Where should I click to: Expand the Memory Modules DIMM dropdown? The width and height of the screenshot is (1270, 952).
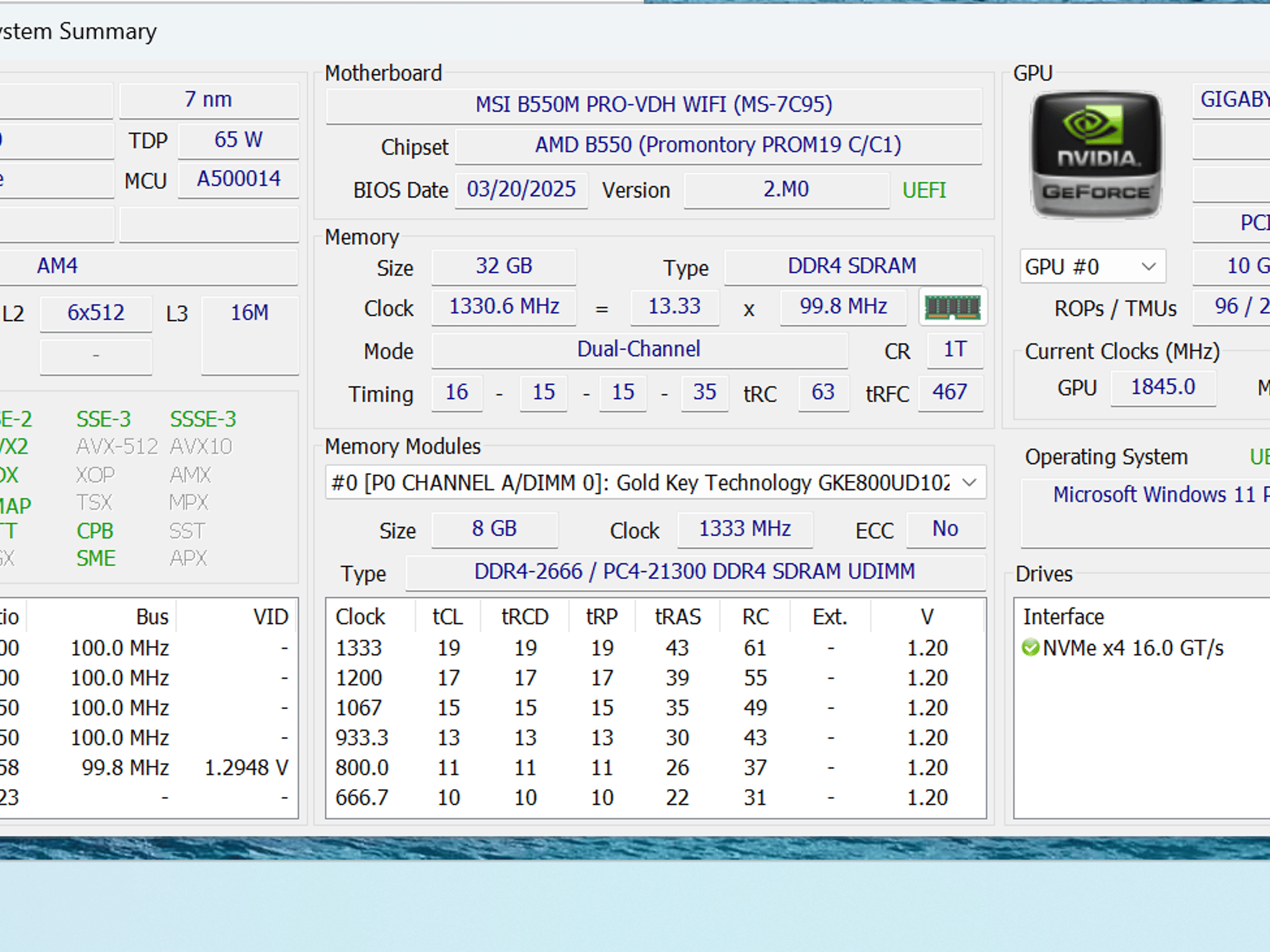(655, 482)
